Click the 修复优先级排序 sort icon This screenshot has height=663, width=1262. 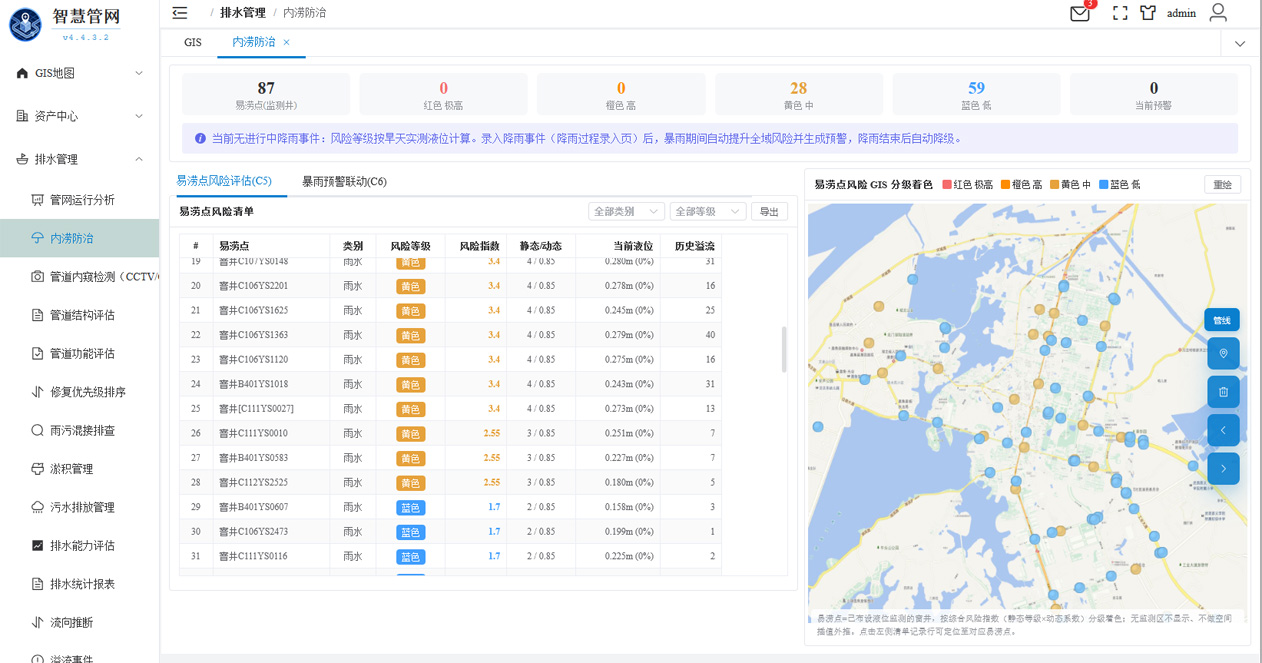coord(38,392)
